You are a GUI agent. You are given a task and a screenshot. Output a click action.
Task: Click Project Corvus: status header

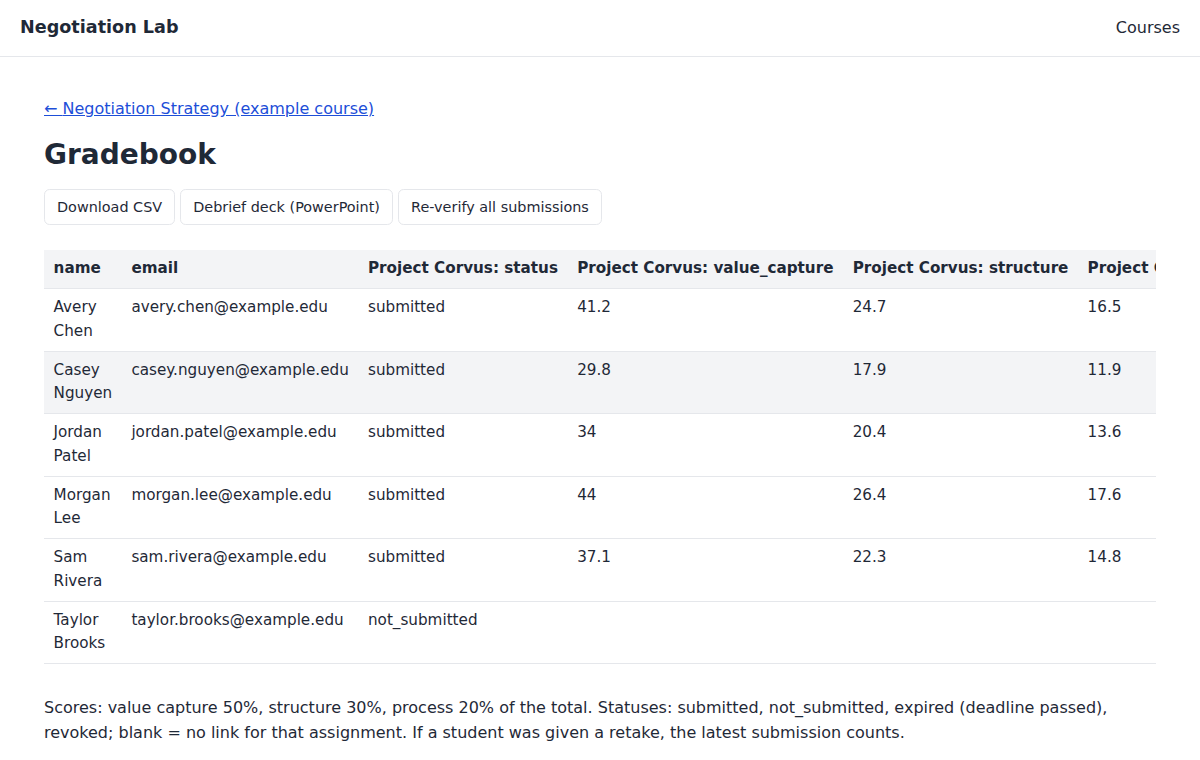(x=463, y=268)
